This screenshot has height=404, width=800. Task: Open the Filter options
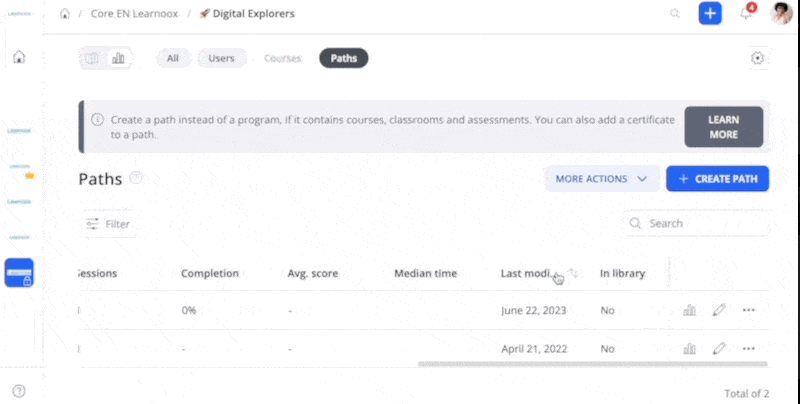click(108, 224)
